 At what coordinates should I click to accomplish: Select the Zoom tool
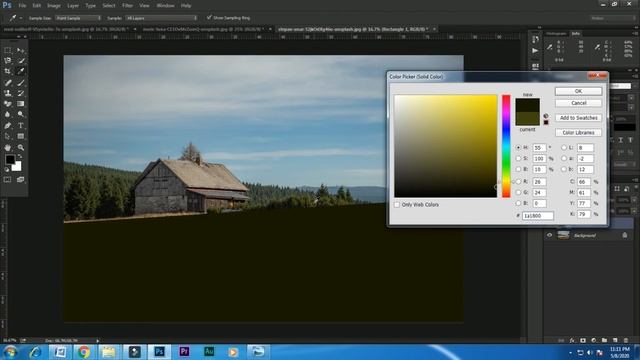pyautogui.click(x=21, y=147)
